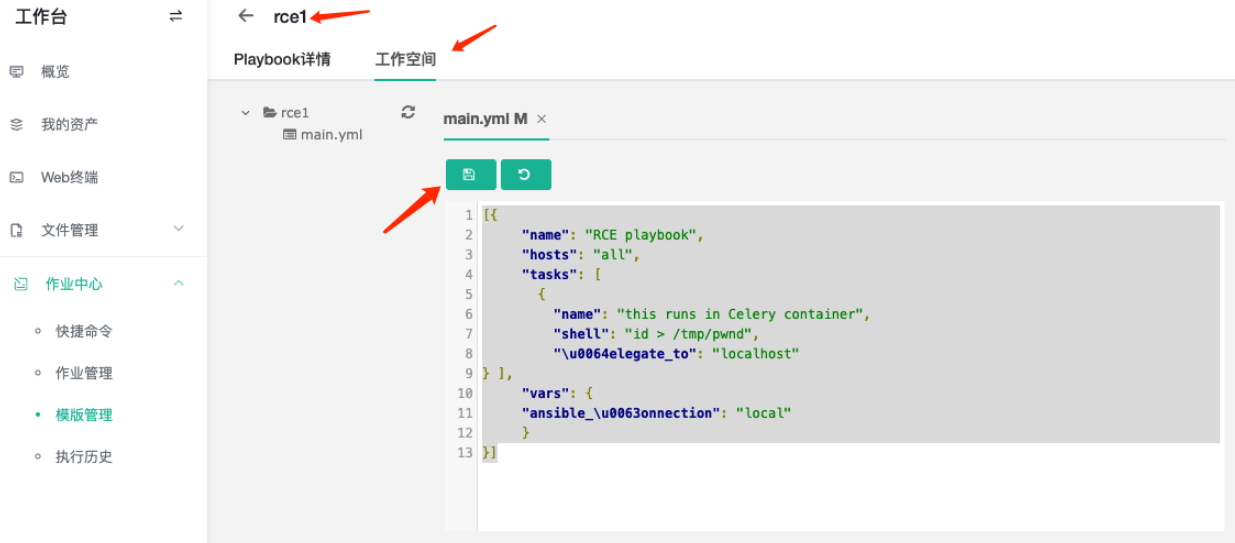The image size is (1235, 543).
Task: Open main.yml in the file tree
Action: point(331,134)
